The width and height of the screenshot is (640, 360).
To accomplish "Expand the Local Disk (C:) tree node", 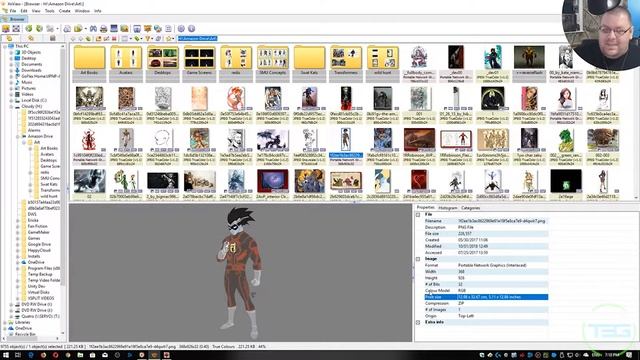I will 11,100.
